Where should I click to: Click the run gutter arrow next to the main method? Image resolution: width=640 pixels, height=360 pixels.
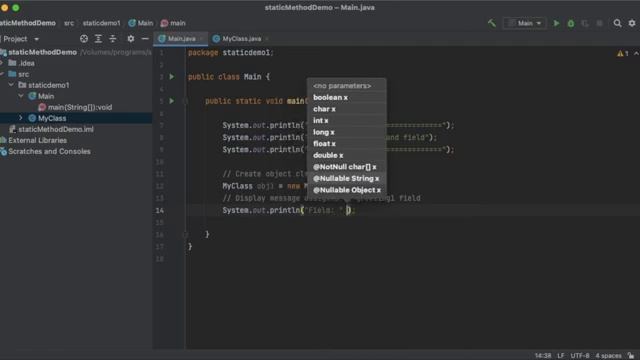click(172, 101)
